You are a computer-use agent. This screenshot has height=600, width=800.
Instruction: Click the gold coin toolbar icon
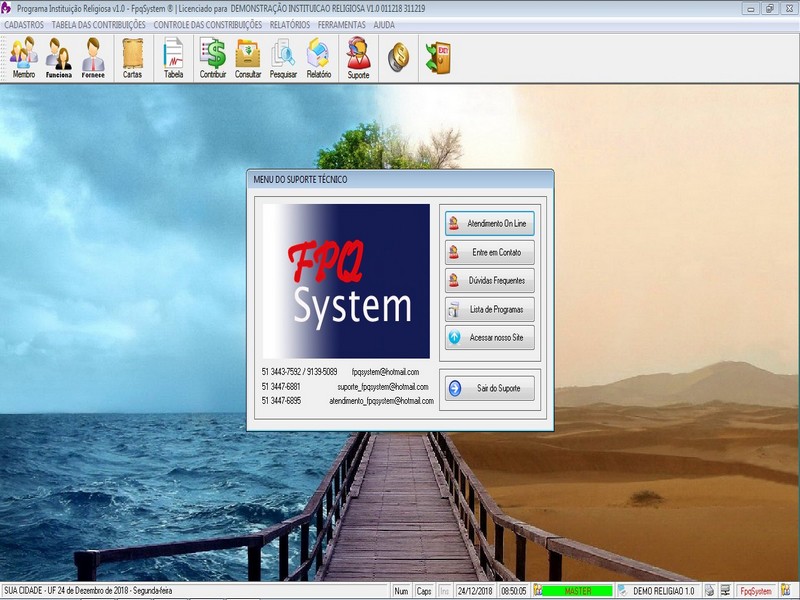point(398,57)
